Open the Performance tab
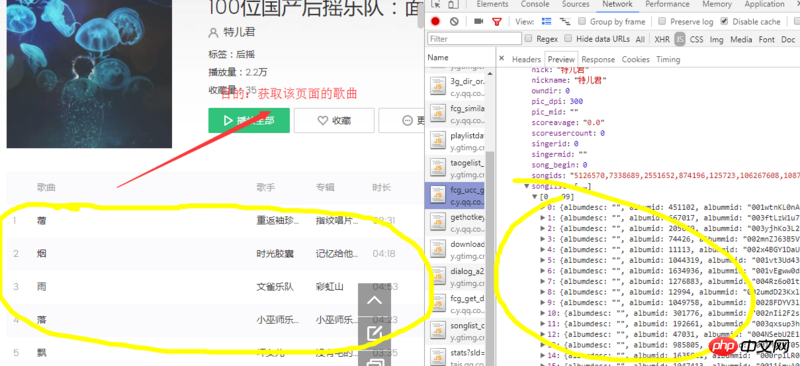800x366 pixels. (668, 4)
